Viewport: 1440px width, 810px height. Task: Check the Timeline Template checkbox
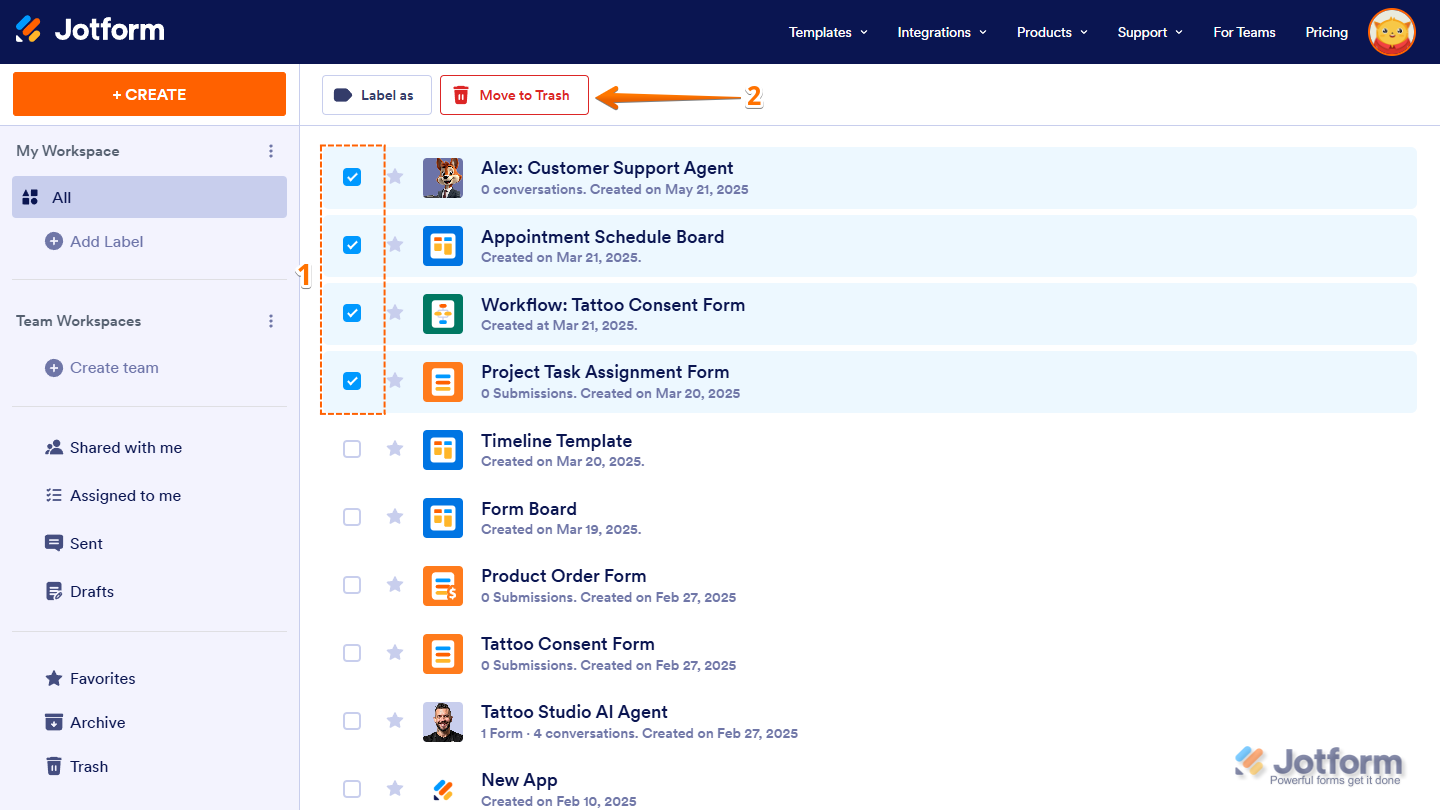pyautogui.click(x=352, y=449)
